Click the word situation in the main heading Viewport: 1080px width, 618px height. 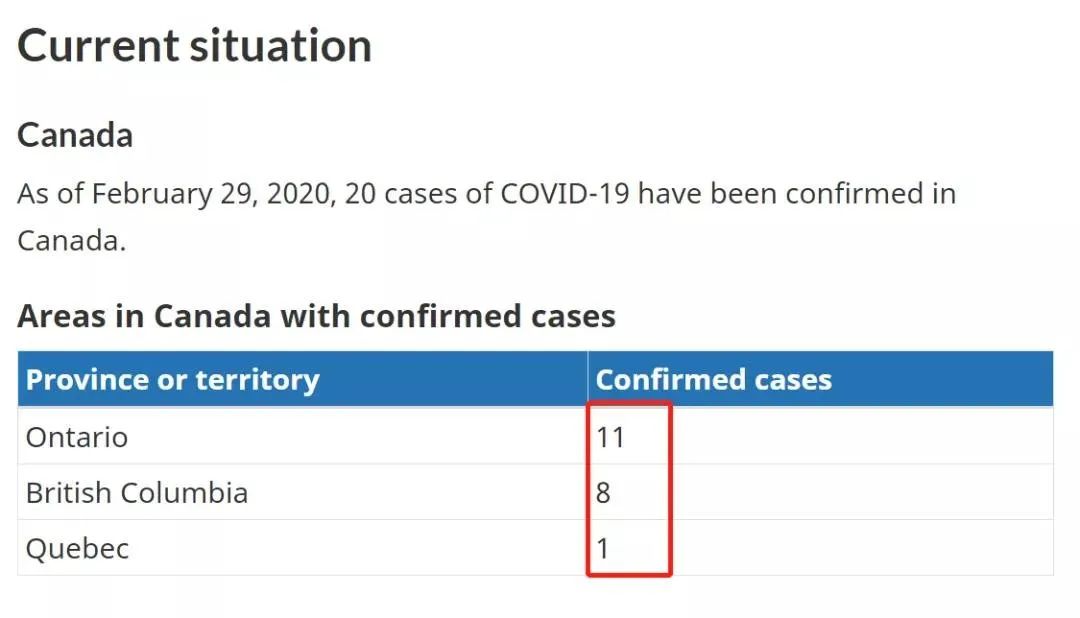pyautogui.click(x=280, y=46)
